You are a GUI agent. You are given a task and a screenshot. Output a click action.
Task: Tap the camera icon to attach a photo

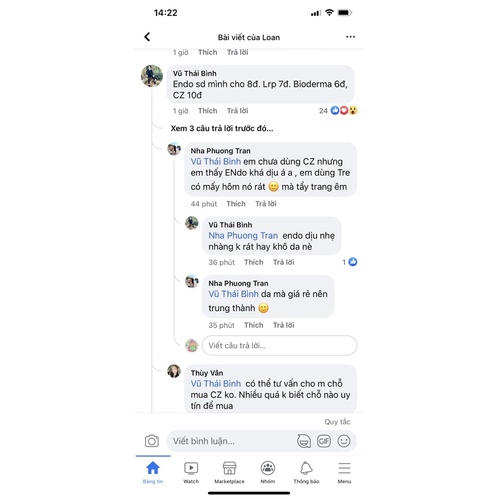pos(152,441)
